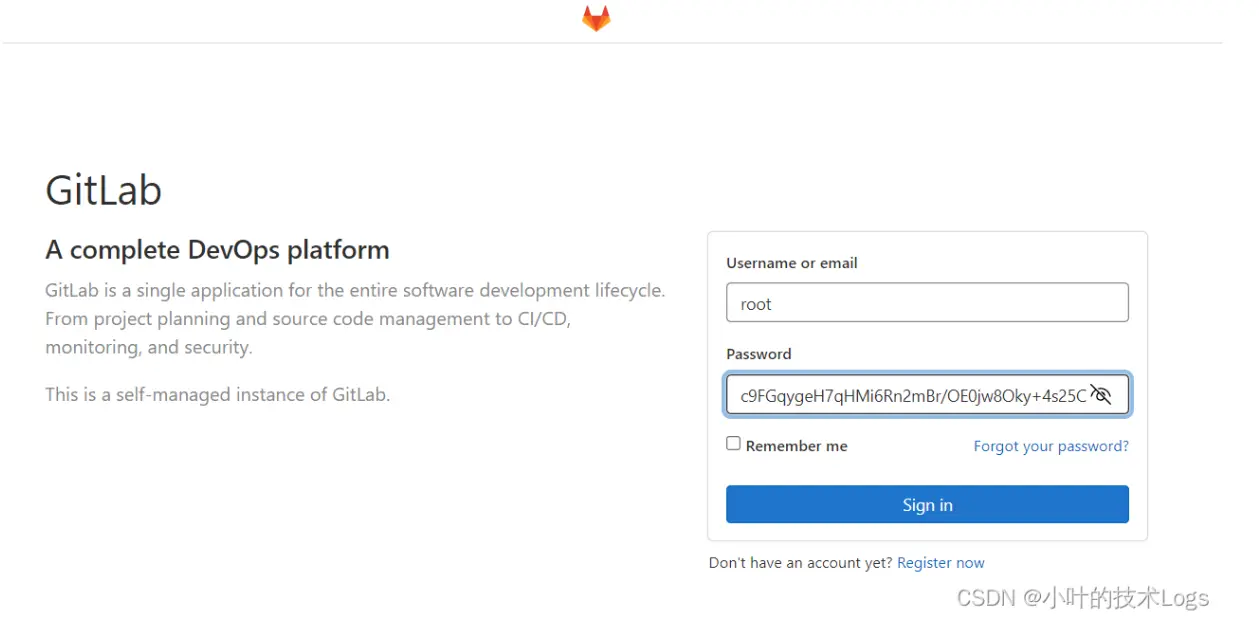Click the GitLab single application description paragraph
This screenshot has width=1259, height=620.
point(355,291)
